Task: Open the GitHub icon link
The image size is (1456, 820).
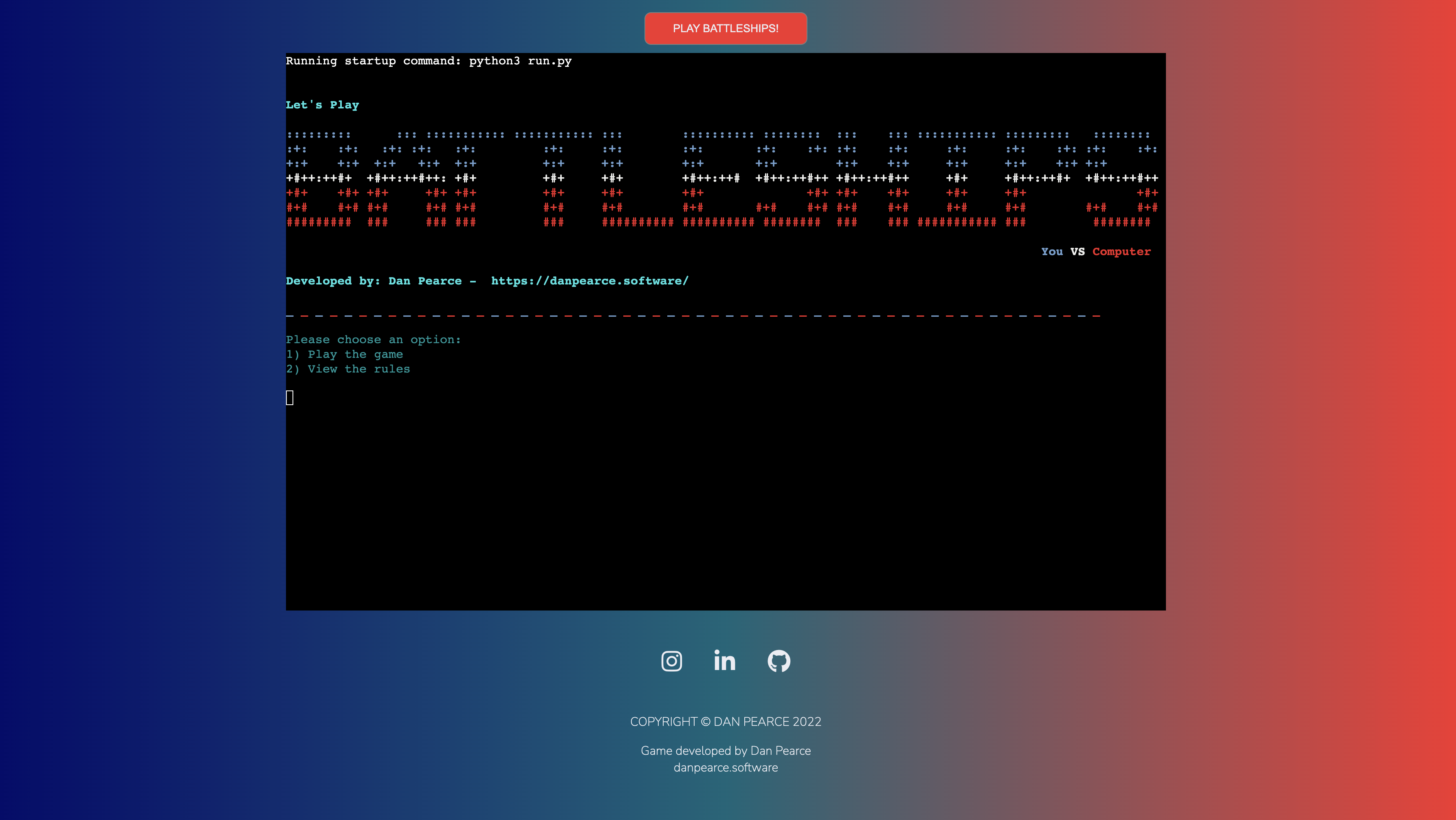Action: point(778,661)
